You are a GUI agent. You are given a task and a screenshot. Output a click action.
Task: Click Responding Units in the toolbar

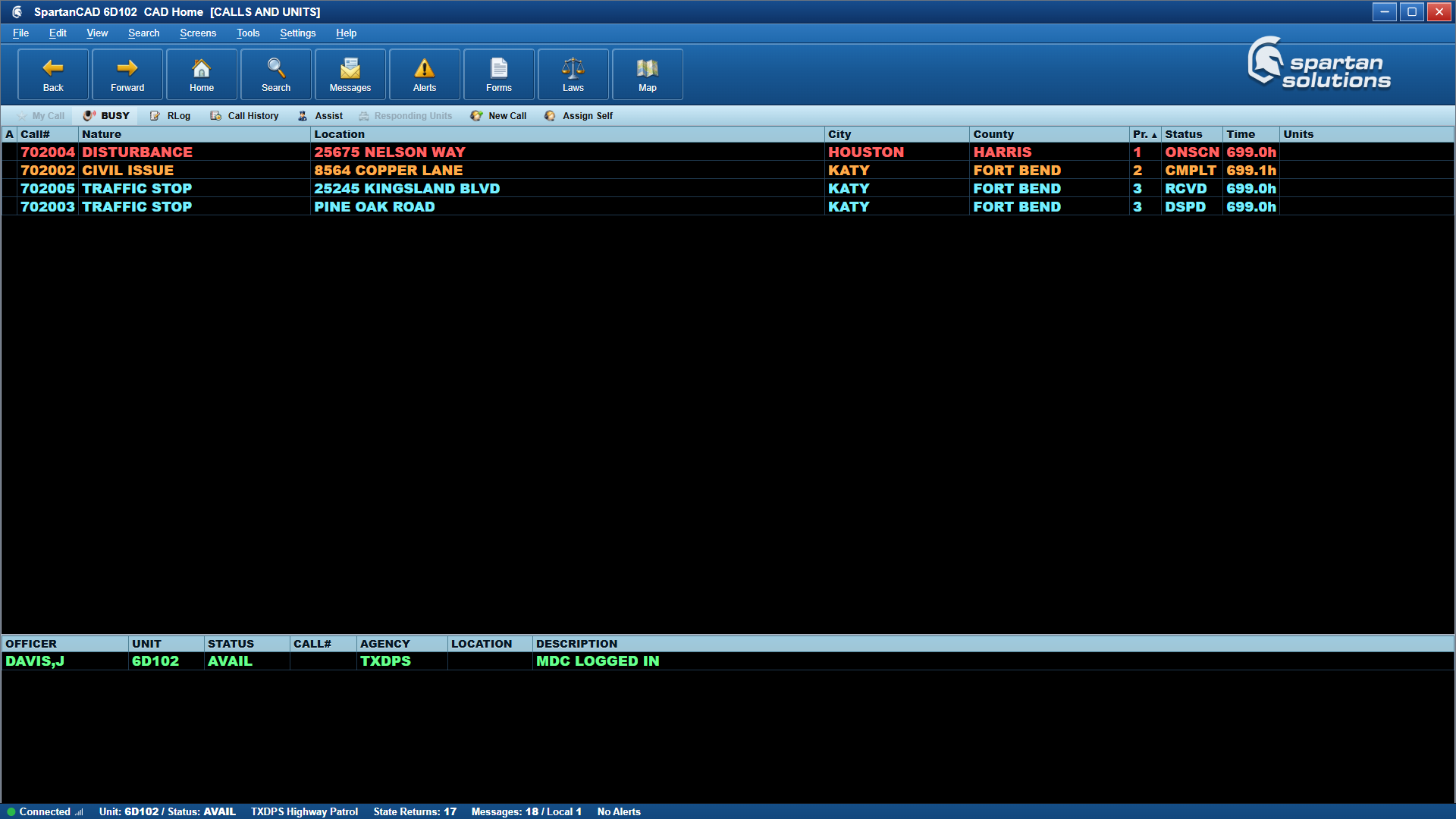click(x=406, y=116)
